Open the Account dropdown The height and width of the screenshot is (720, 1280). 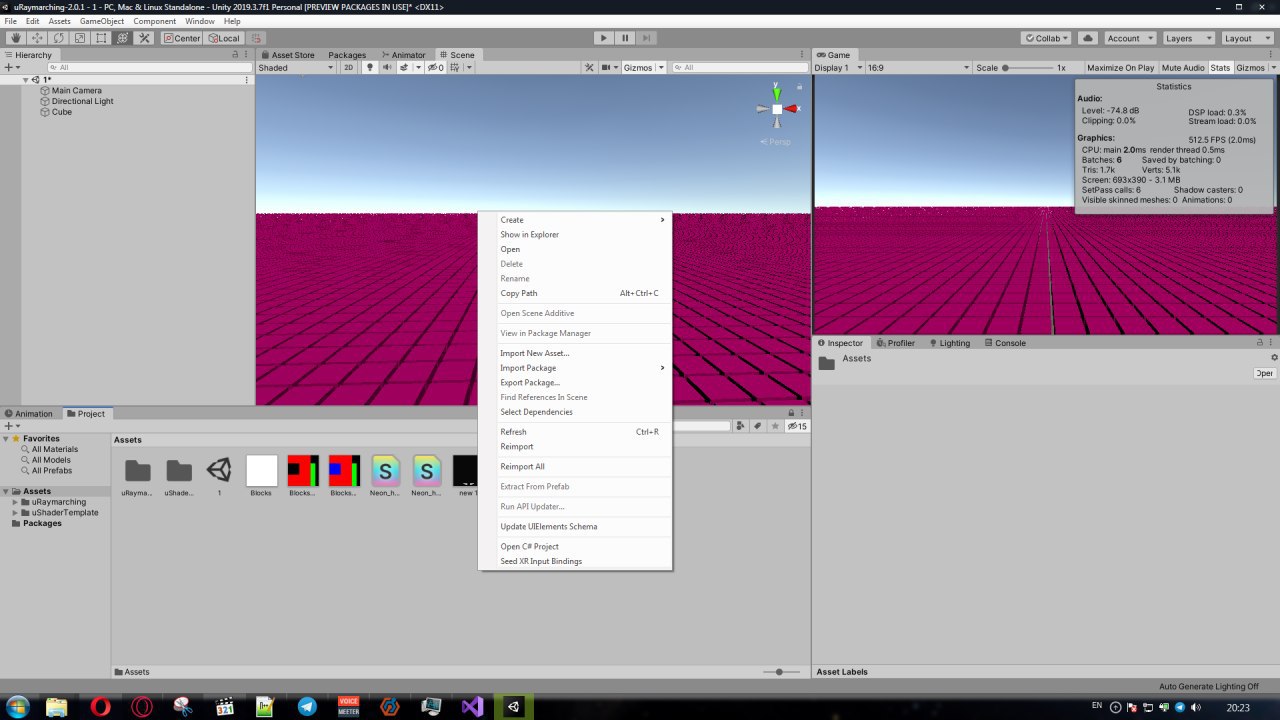pos(1129,38)
